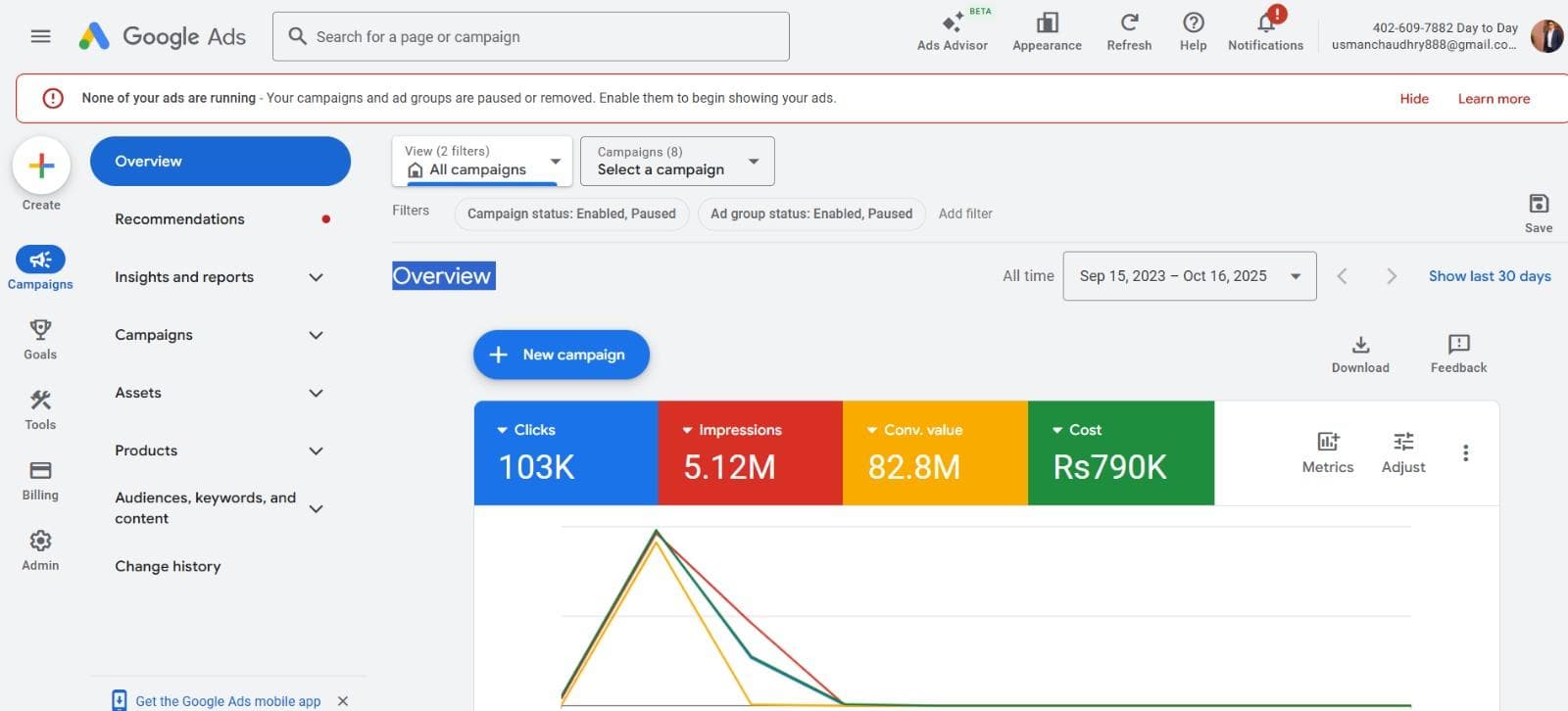Viewport: 1568px width, 711px height.
Task: Click New campaign button
Action: coord(562,355)
